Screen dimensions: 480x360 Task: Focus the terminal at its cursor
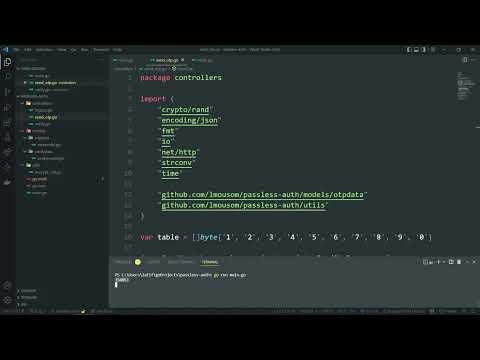click(x=116, y=285)
